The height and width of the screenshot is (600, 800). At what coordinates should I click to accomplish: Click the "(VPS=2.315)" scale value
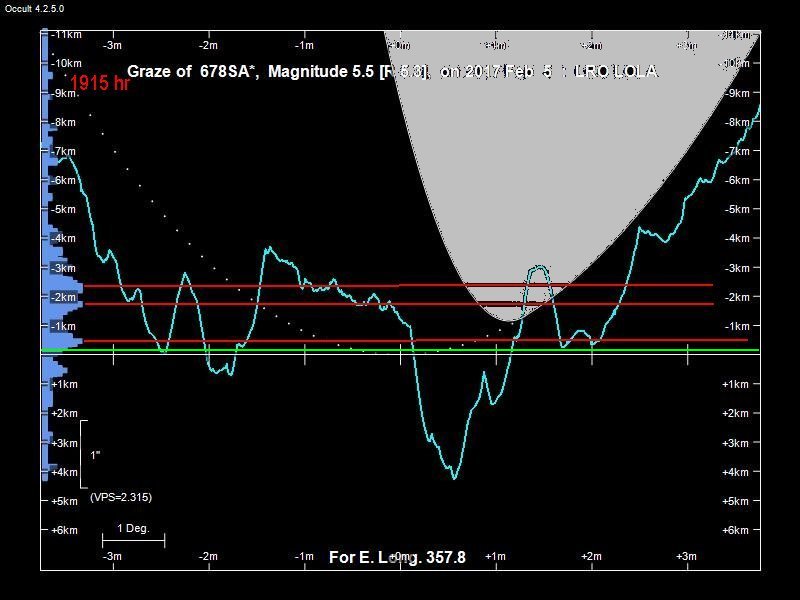121,497
